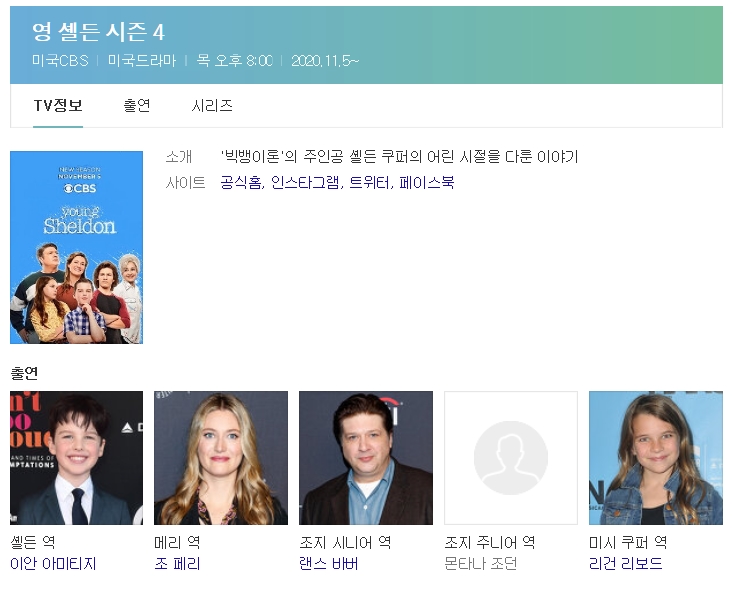Click the name 몬타나 조던

click(x=480, y=564)
